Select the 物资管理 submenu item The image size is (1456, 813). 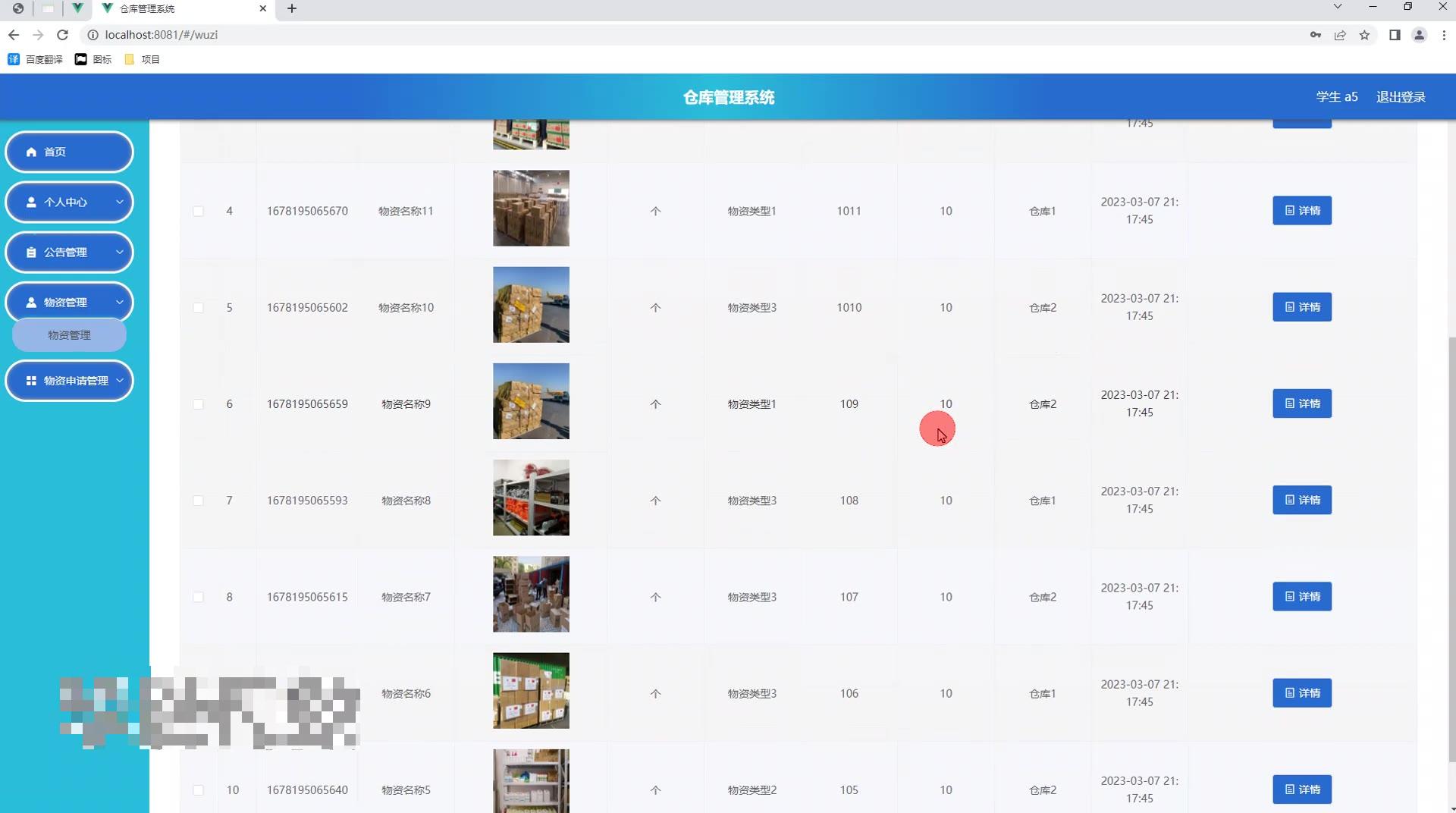(69, 334)
